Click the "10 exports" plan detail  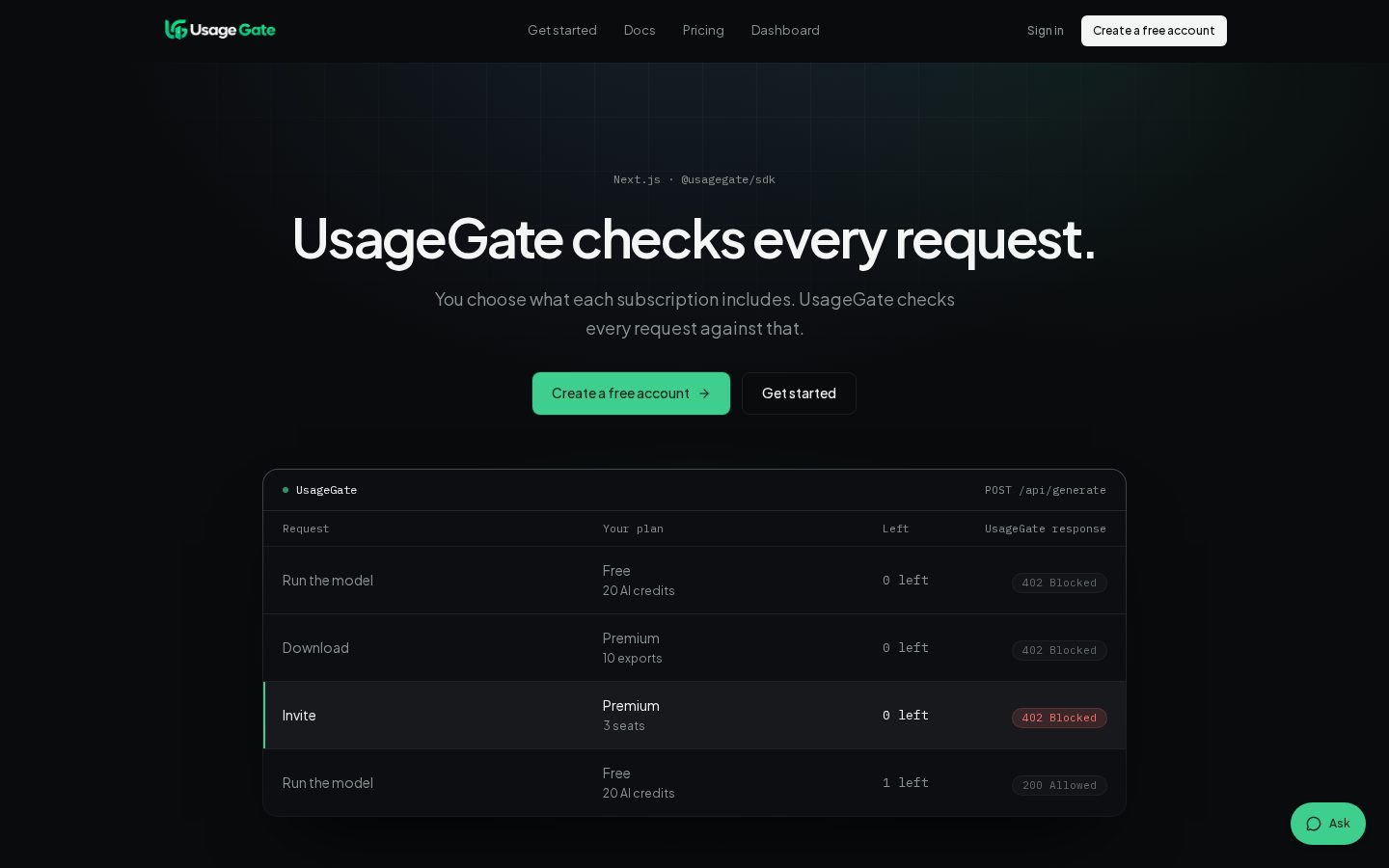pyautogui.click(x=633, y=658)
